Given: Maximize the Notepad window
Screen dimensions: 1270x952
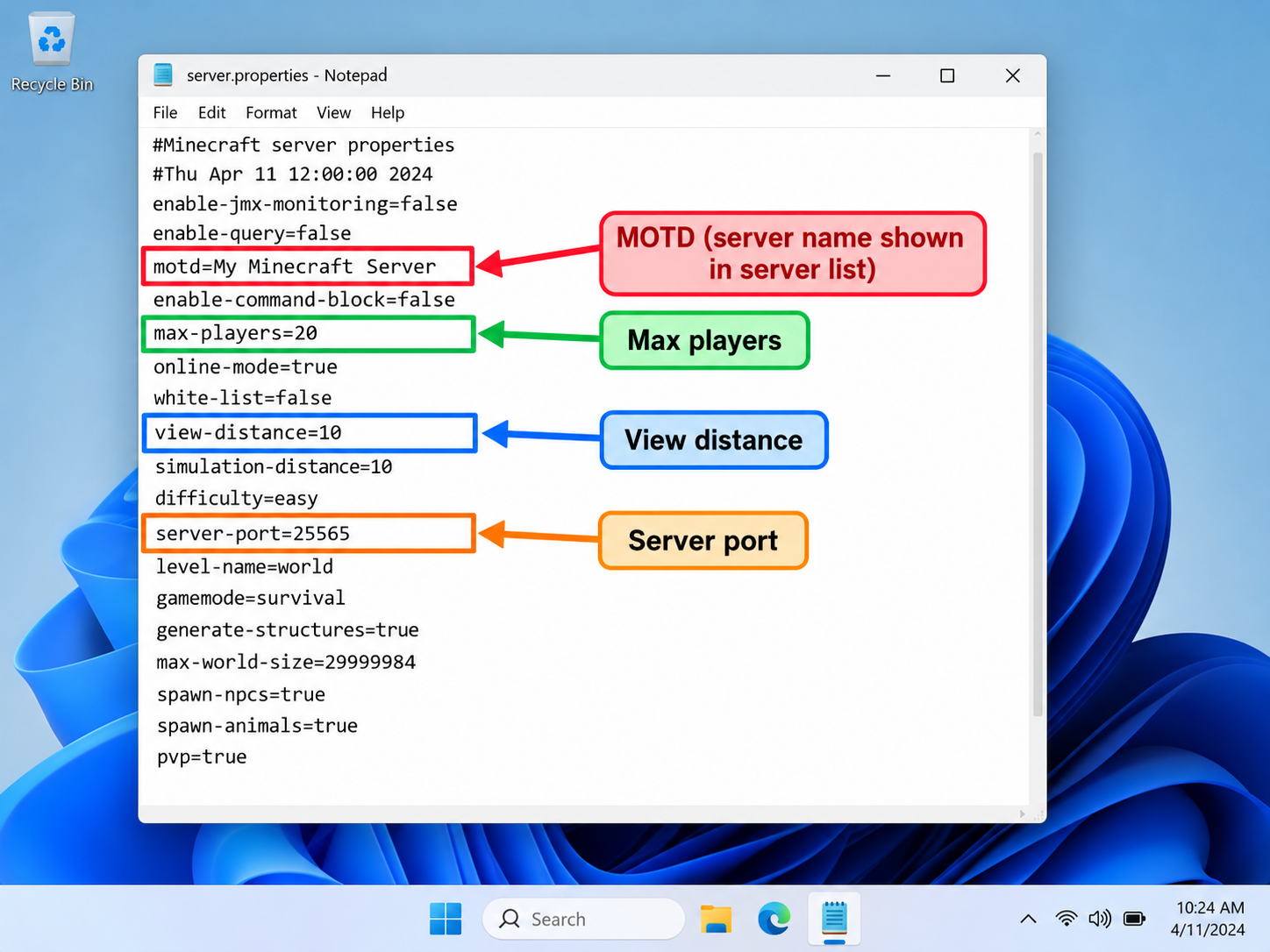Looking at the screenshot, I should [947, 75].
